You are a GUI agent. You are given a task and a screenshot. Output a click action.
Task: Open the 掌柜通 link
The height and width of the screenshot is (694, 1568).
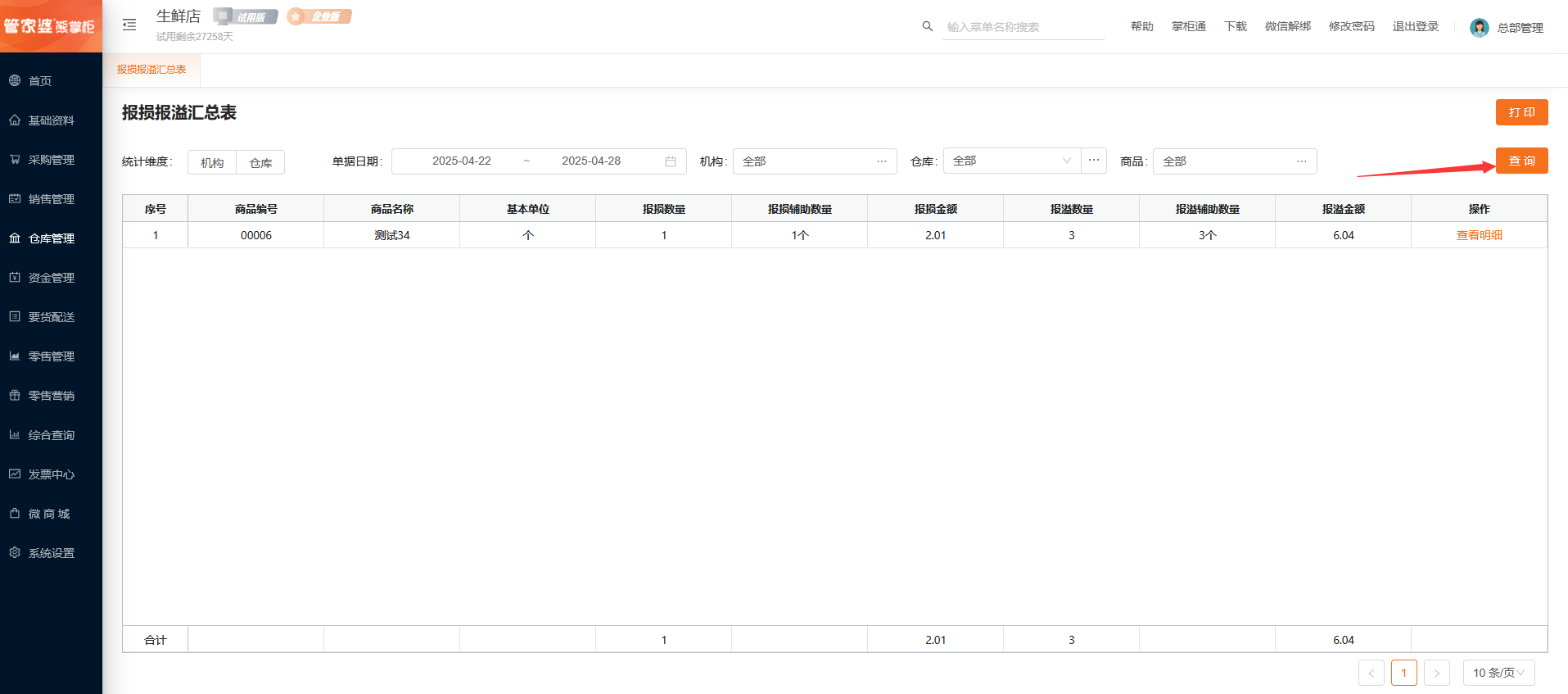pyautogui.click(x=1188, y=27)
